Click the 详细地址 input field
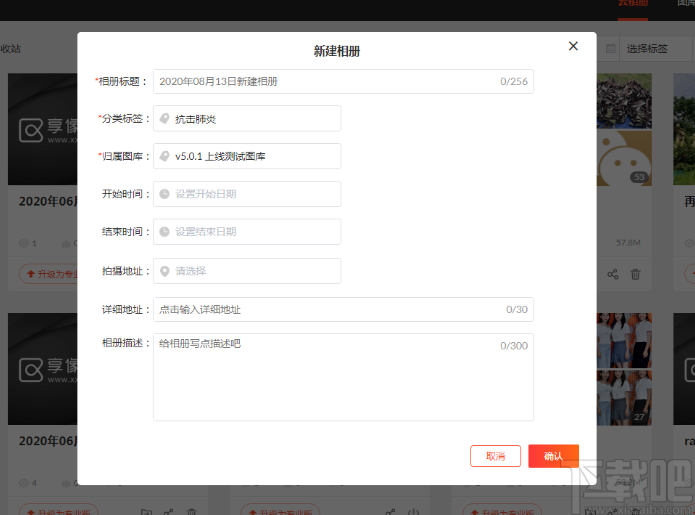695x515 pixels. click(343, 309)
